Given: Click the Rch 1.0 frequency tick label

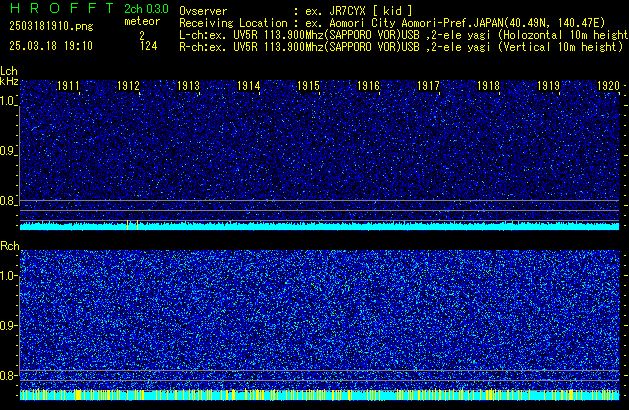Looking at the screenshot, I should tap(8, 276).
